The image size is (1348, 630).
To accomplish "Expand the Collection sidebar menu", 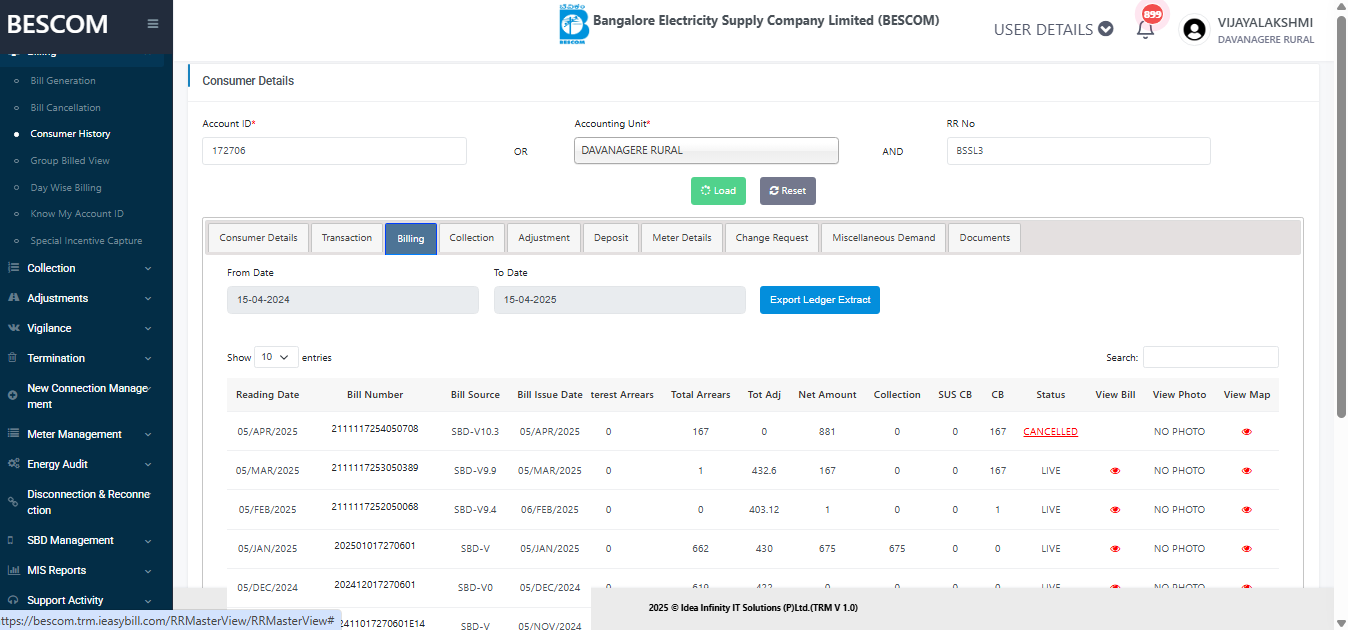I will [81, 268].
